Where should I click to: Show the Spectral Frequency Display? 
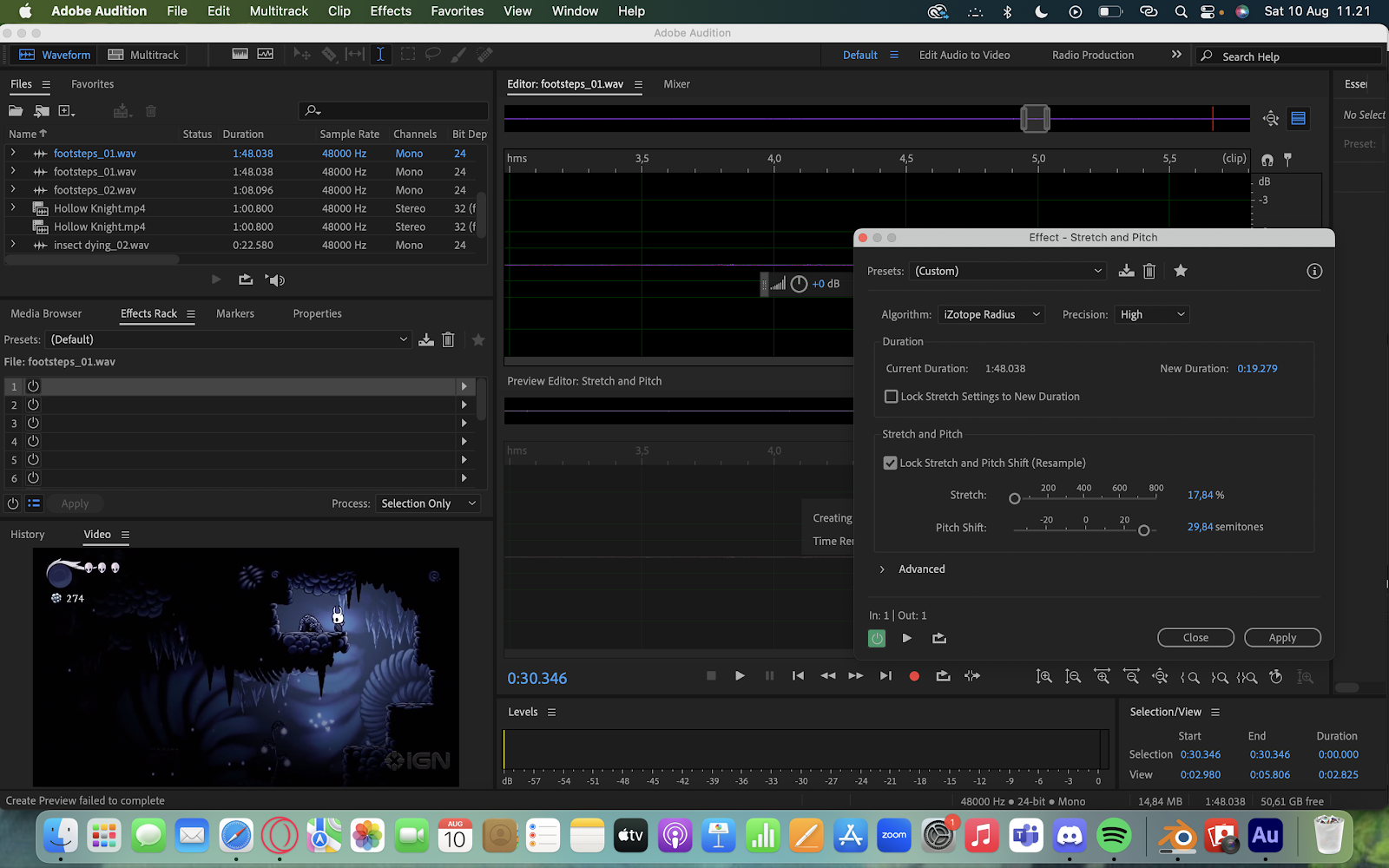pyautogui.click(x=240, y=54)
